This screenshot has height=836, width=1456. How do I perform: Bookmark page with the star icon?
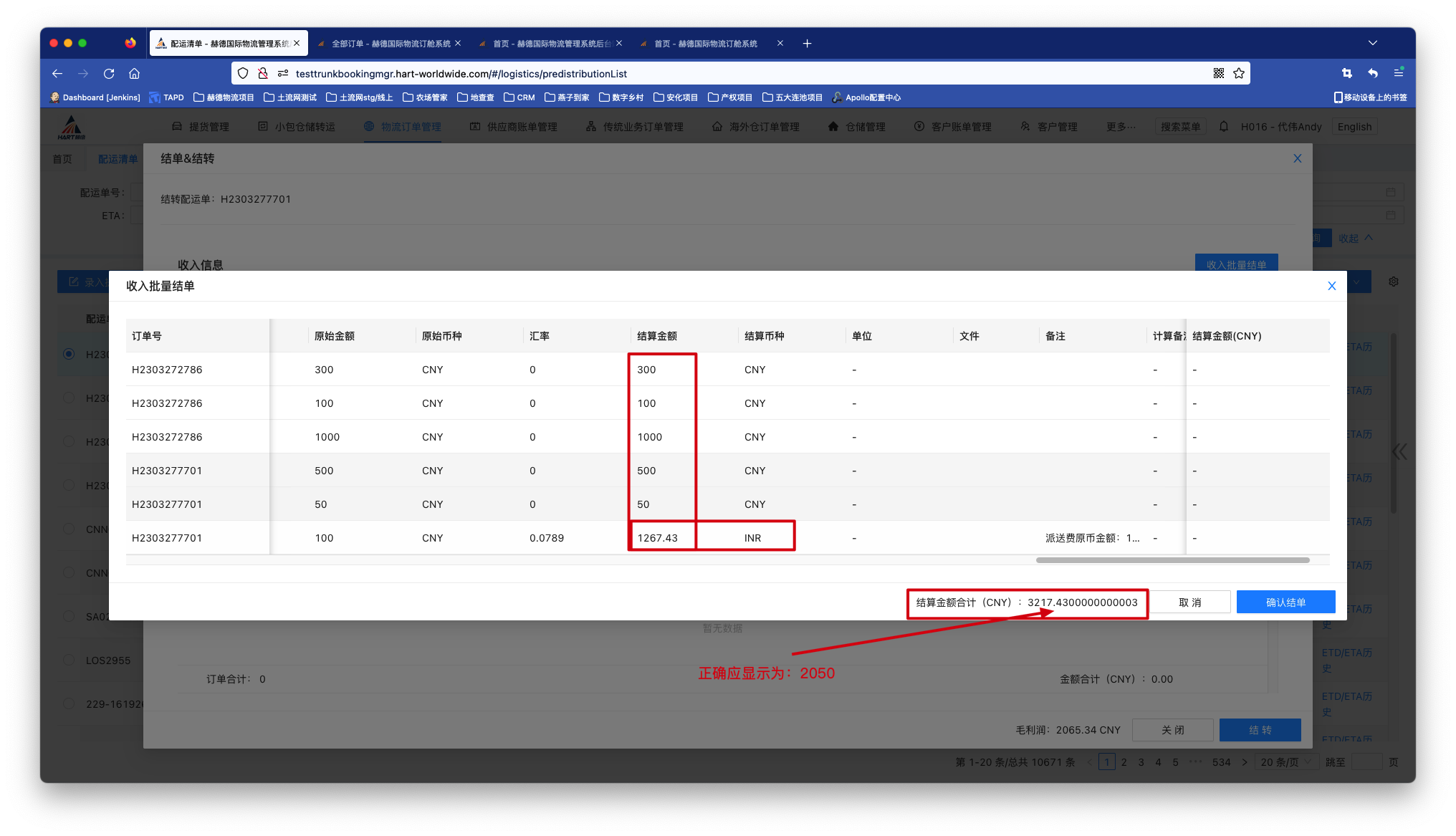point(1239,74)
